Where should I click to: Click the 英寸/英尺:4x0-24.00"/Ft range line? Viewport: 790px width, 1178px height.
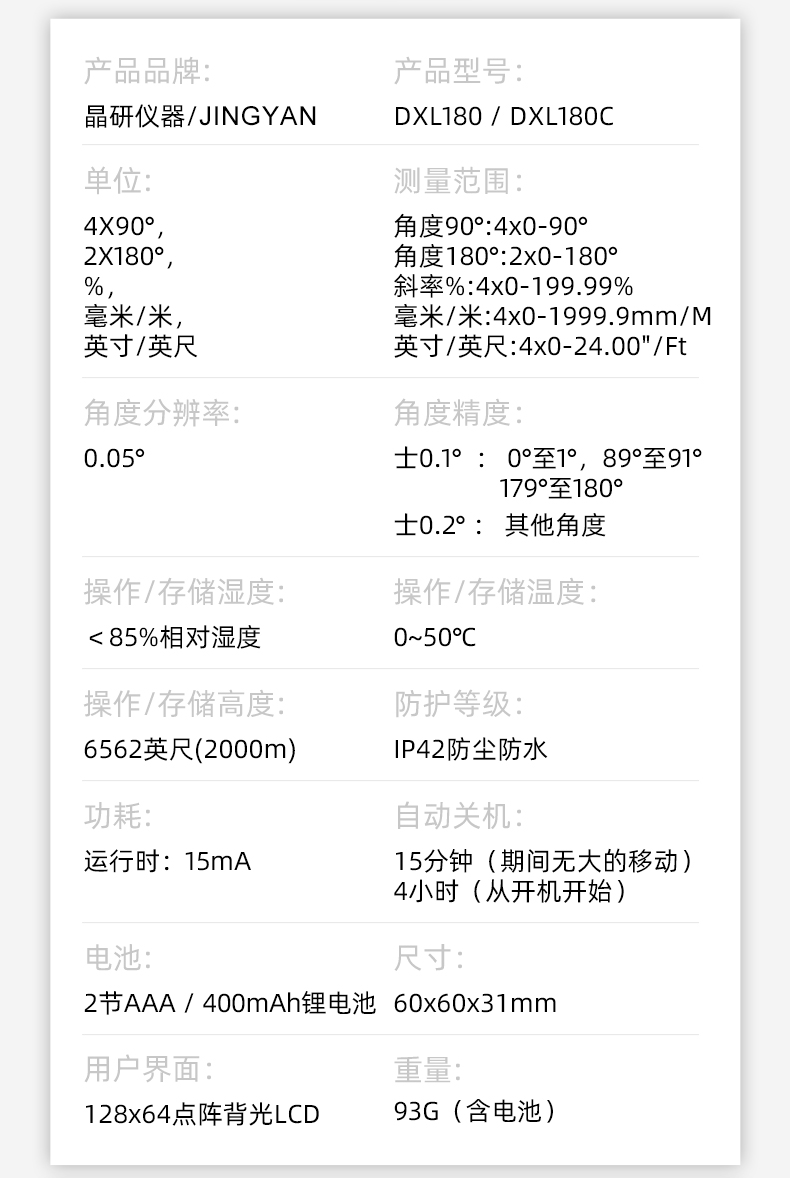point(540,347)
